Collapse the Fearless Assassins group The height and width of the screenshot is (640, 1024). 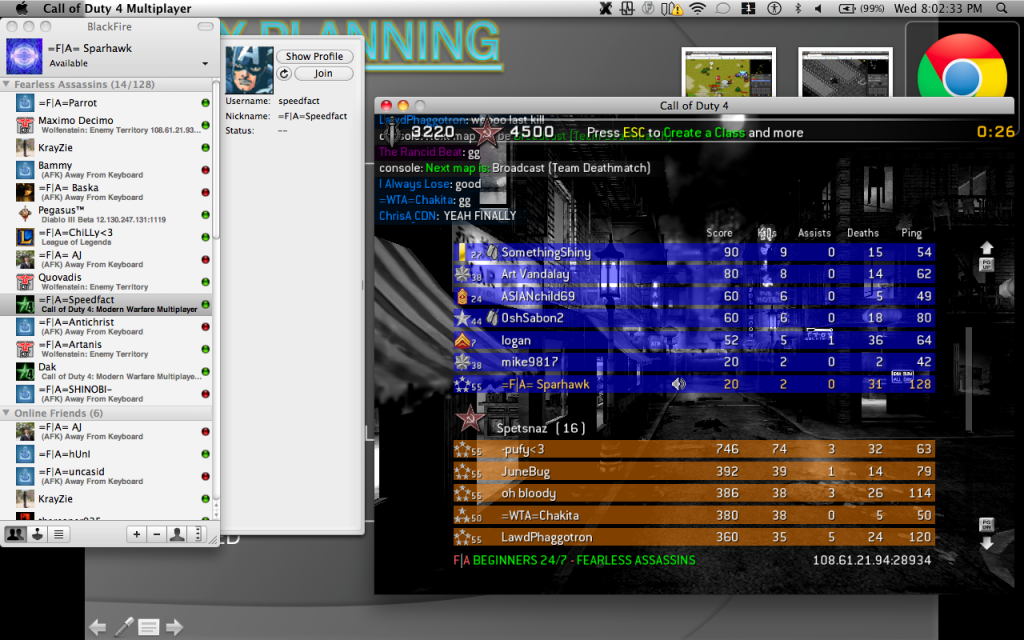coord(7,84)
